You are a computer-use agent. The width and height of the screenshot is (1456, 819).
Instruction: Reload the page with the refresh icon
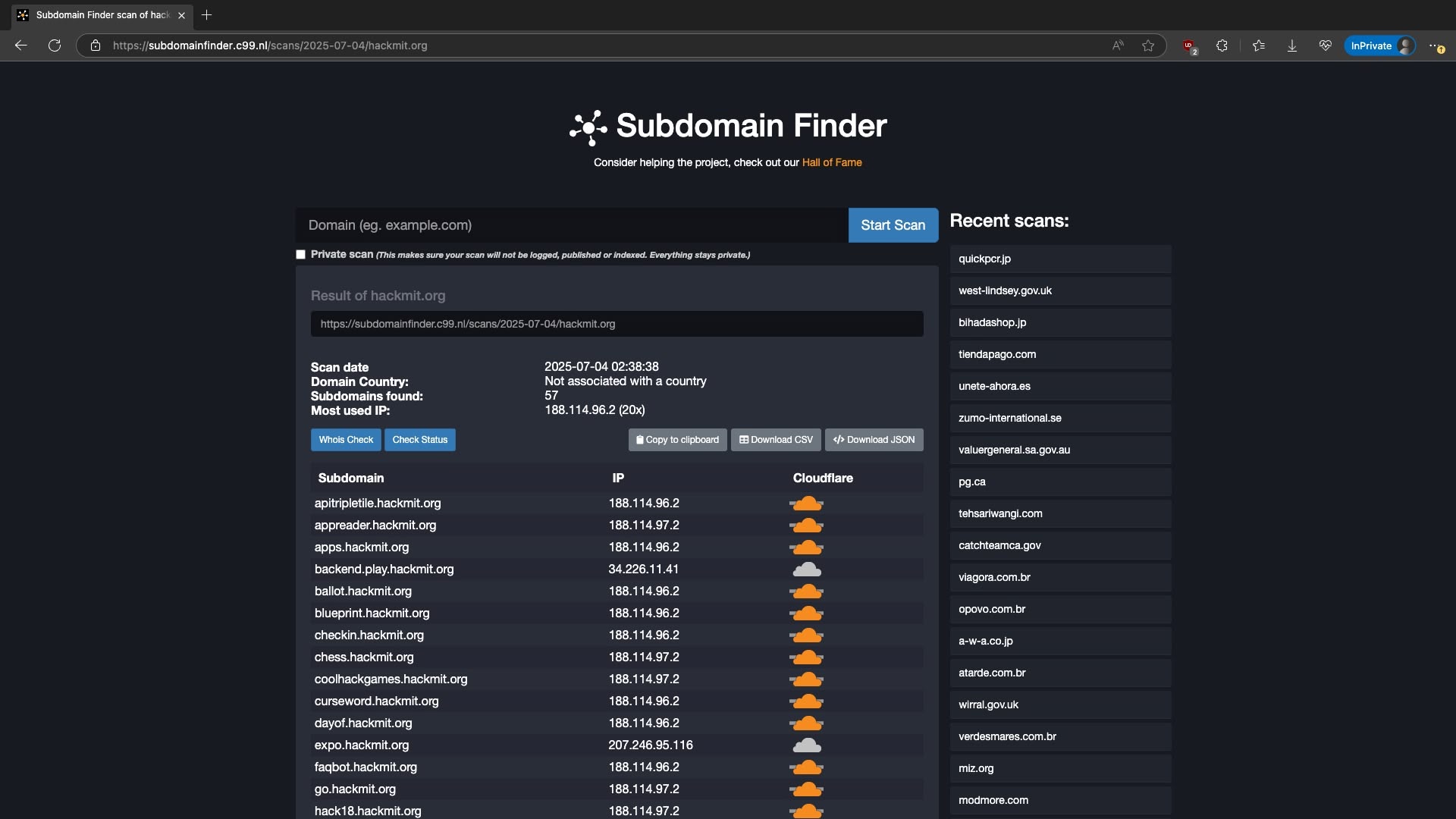point(55,45)
